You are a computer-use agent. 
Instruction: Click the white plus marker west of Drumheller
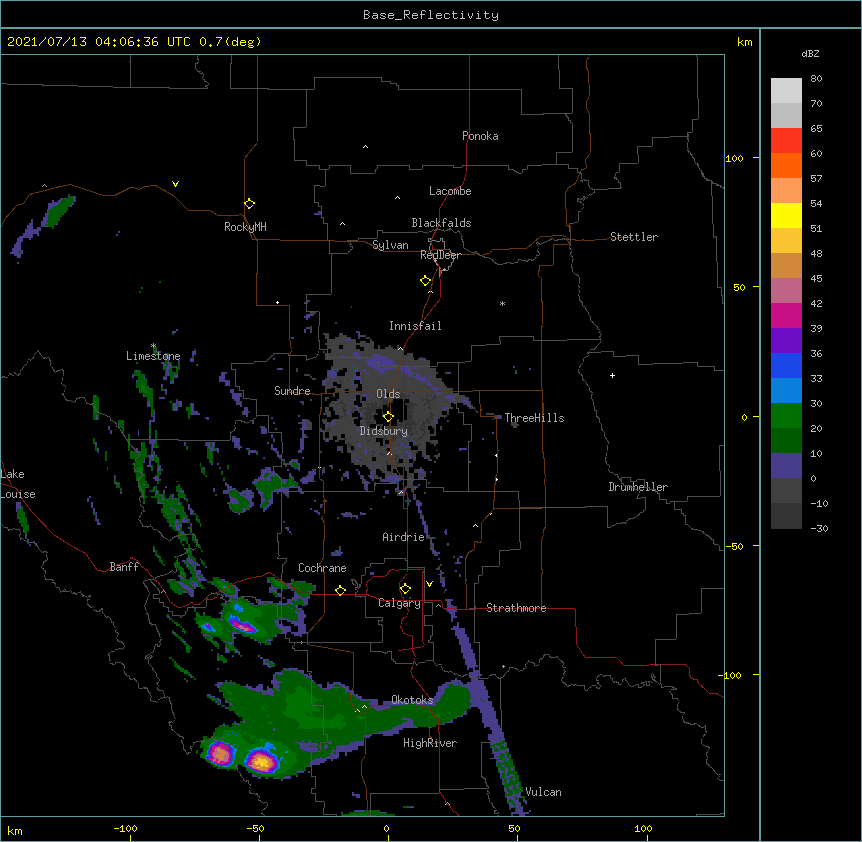coord(612,375)
